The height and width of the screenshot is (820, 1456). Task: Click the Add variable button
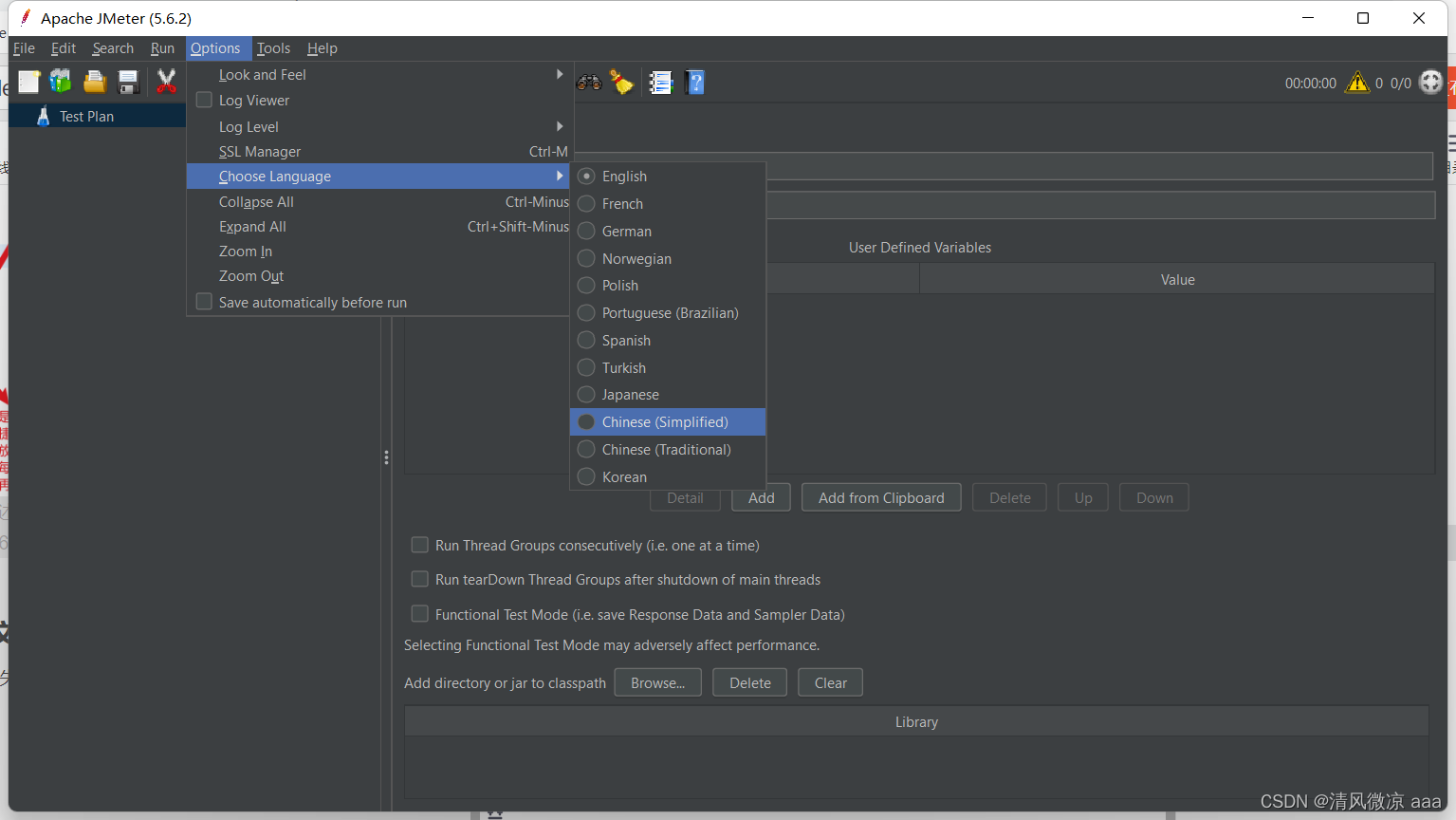coord(761,498)
